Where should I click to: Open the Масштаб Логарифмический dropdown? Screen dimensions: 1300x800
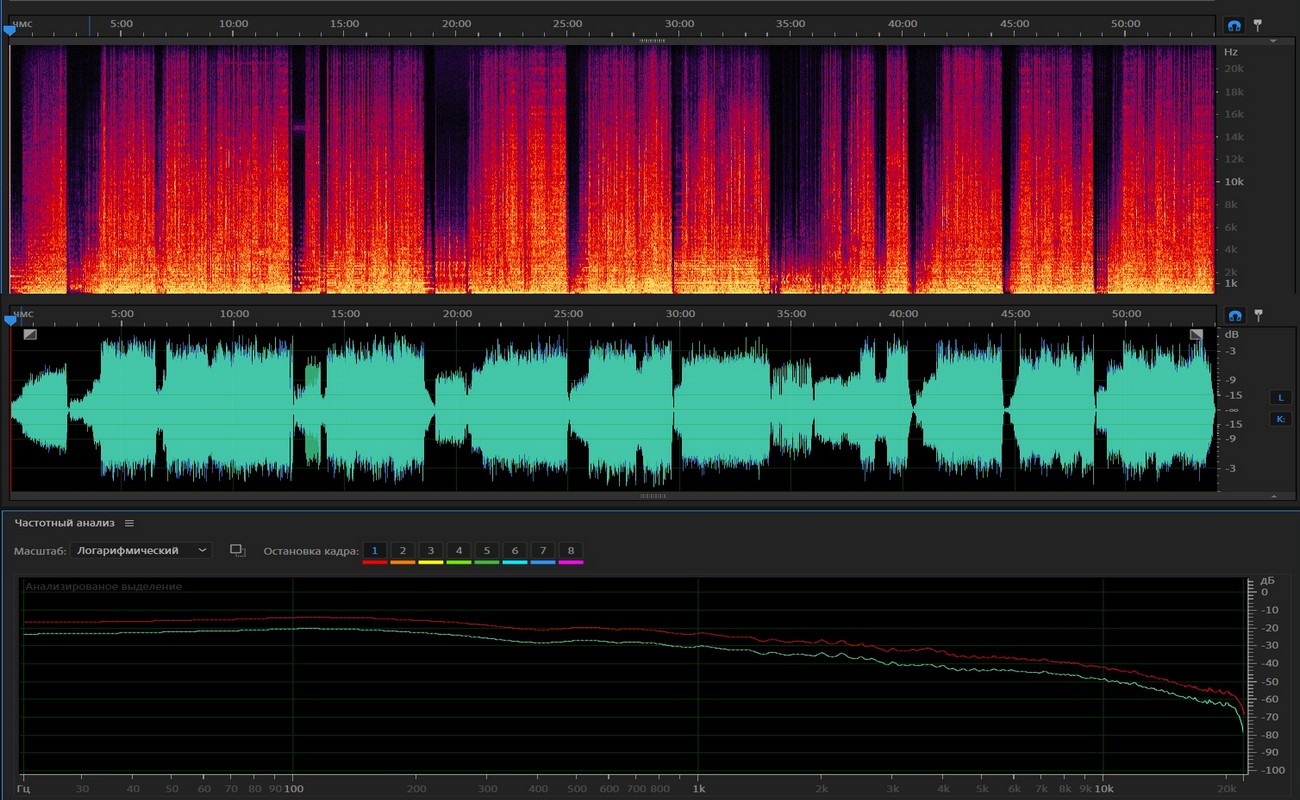click(x=141, y=550)
